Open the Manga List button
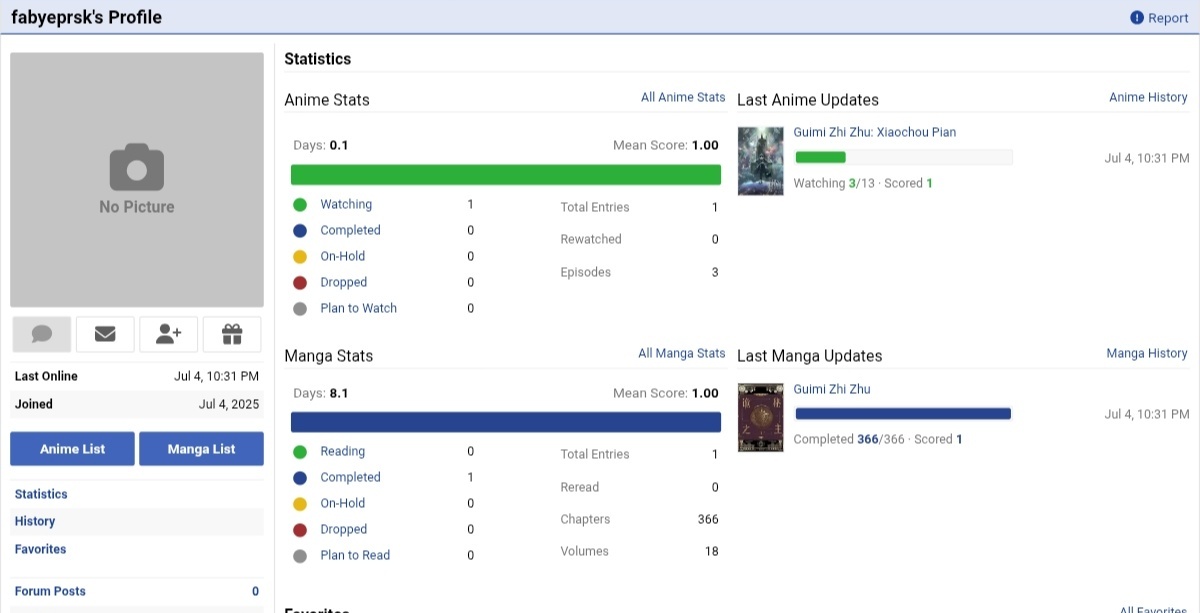The image size is (1200, 613). click(x=201, y=449)
